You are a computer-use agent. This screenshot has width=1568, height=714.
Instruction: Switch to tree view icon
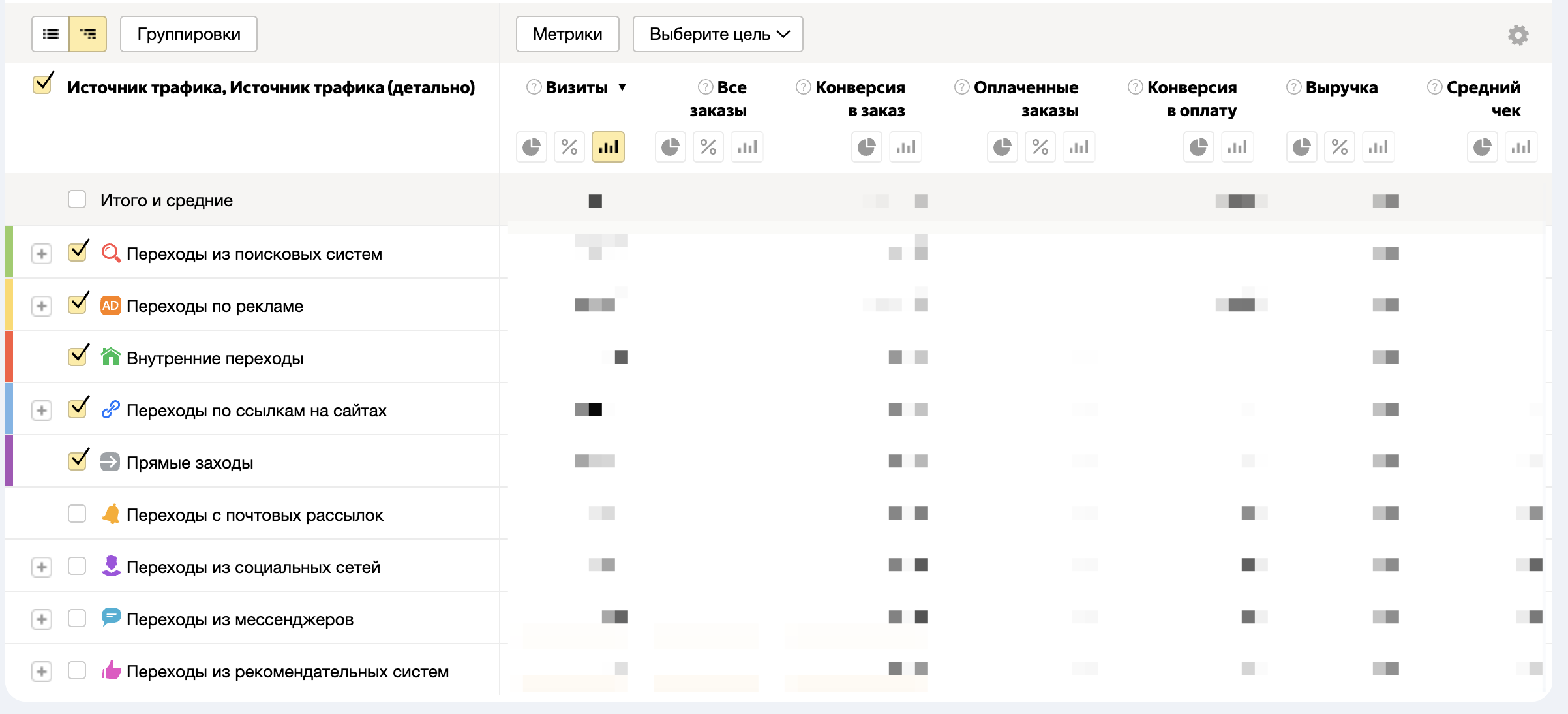point(88,34)
